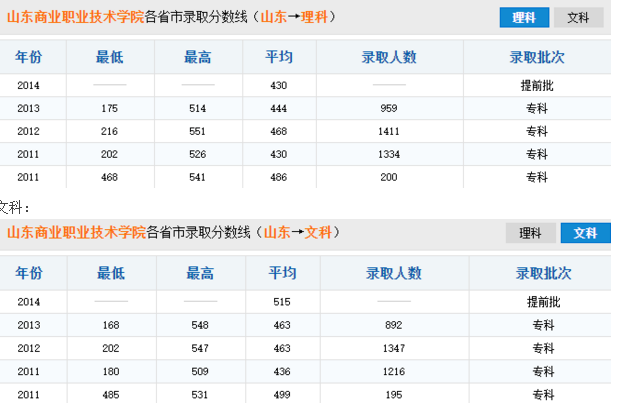
Task: Click 平均 column header in the 理科 table
Action: pyautogui.click(x=279, y=57)
